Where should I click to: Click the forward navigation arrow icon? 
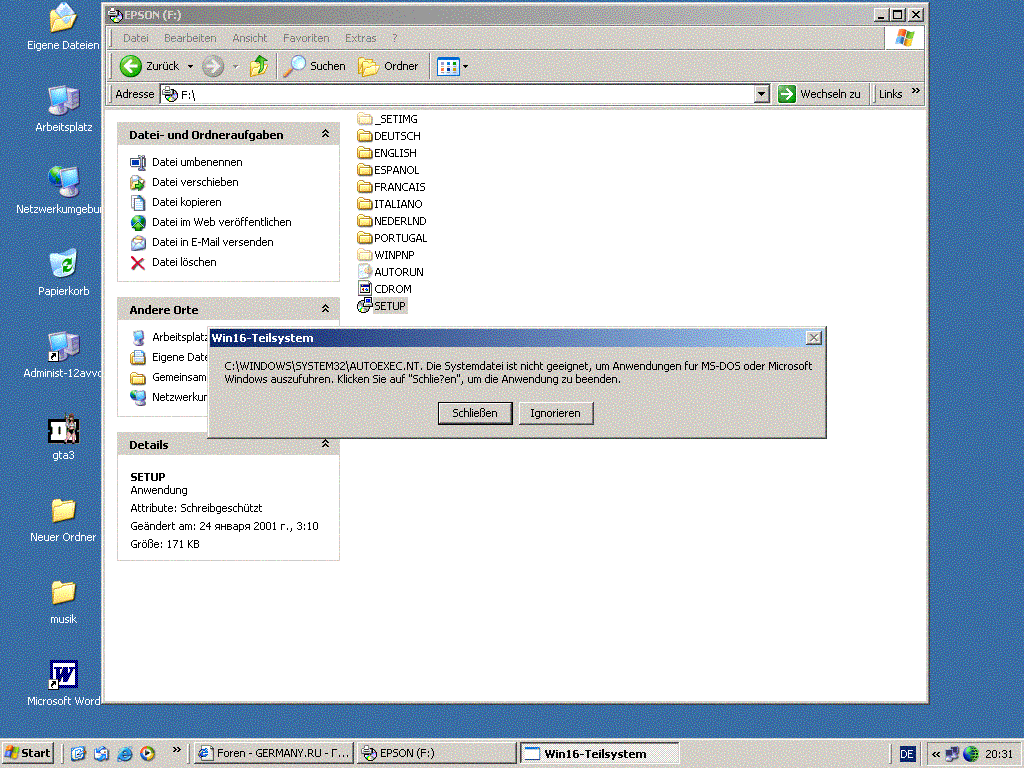coord(213,66)
